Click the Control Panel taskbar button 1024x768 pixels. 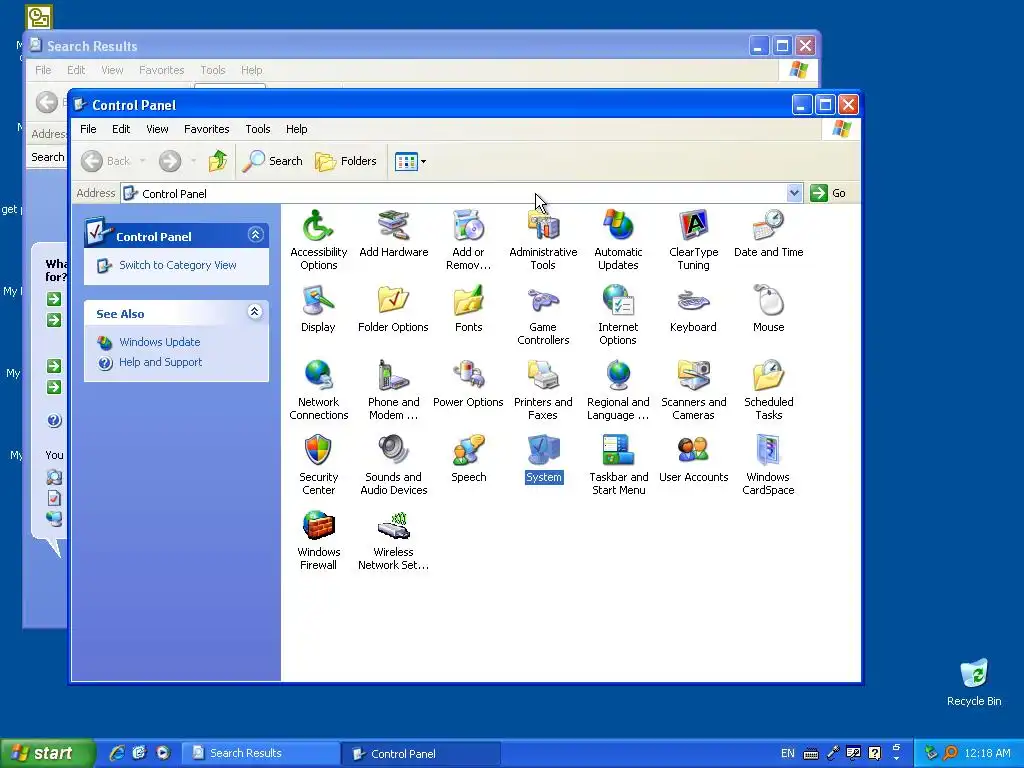(x=421, y=754)
